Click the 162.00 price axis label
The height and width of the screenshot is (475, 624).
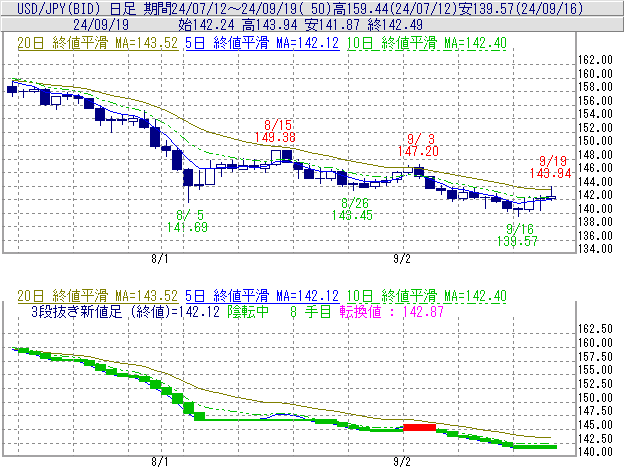(x=595, y=60)
